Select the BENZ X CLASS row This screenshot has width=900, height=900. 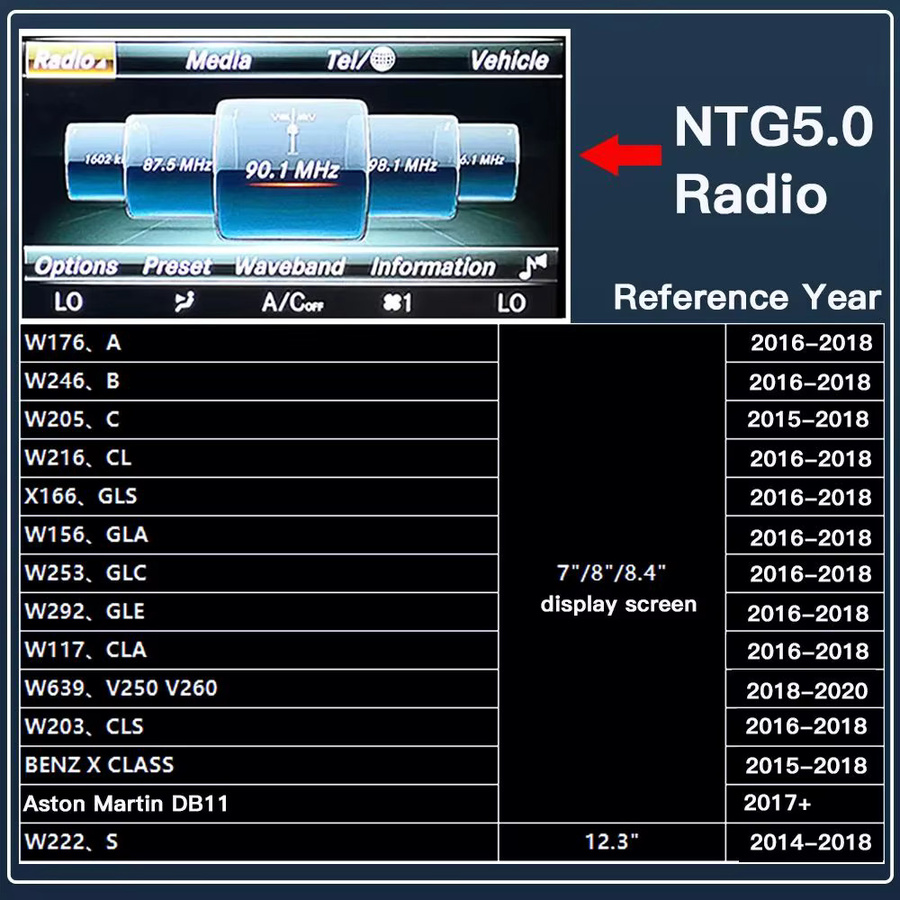pyautogui.click(x=259, y=766)
